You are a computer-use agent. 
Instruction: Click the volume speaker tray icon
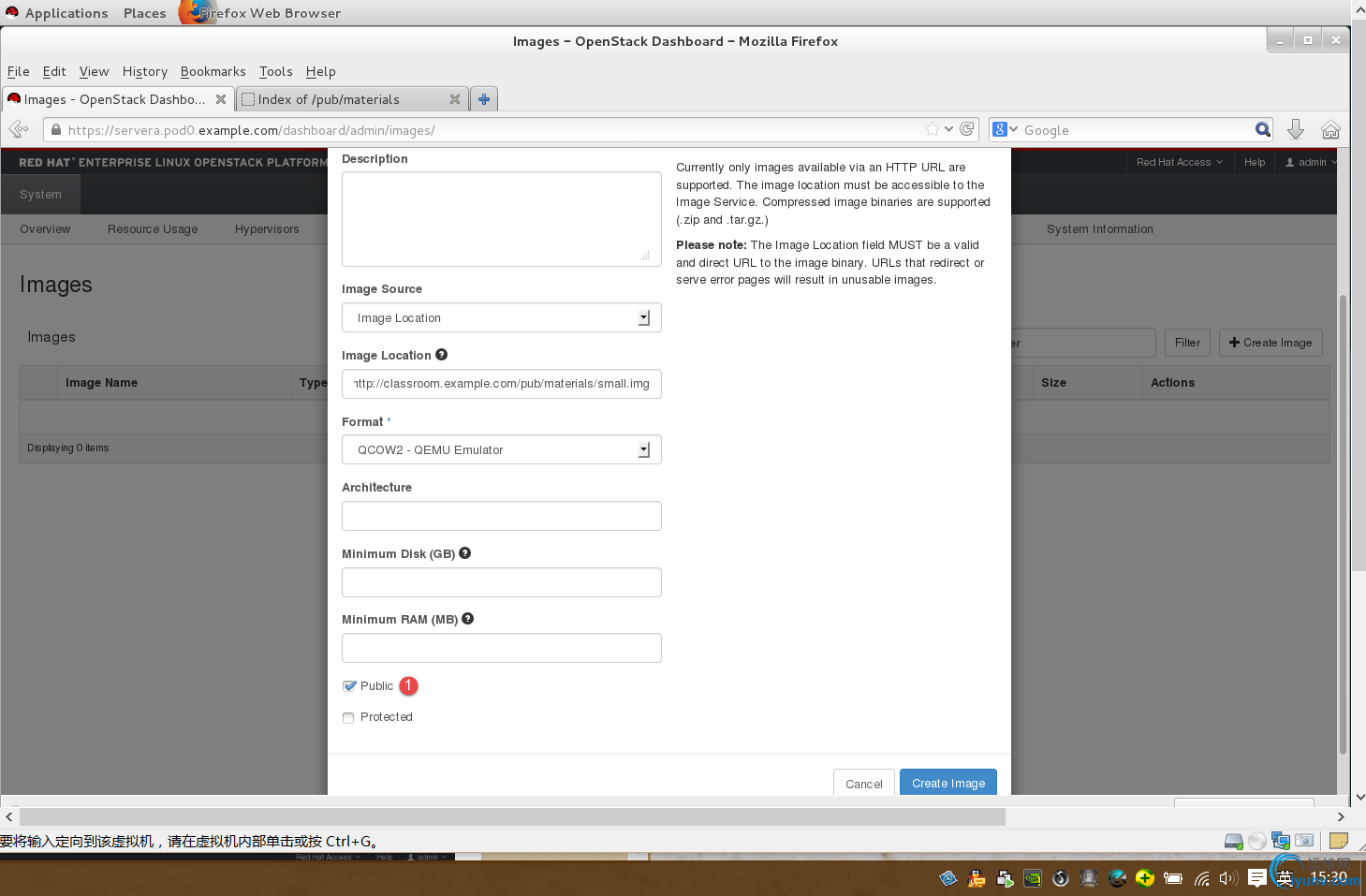[x=1228, y=878]
